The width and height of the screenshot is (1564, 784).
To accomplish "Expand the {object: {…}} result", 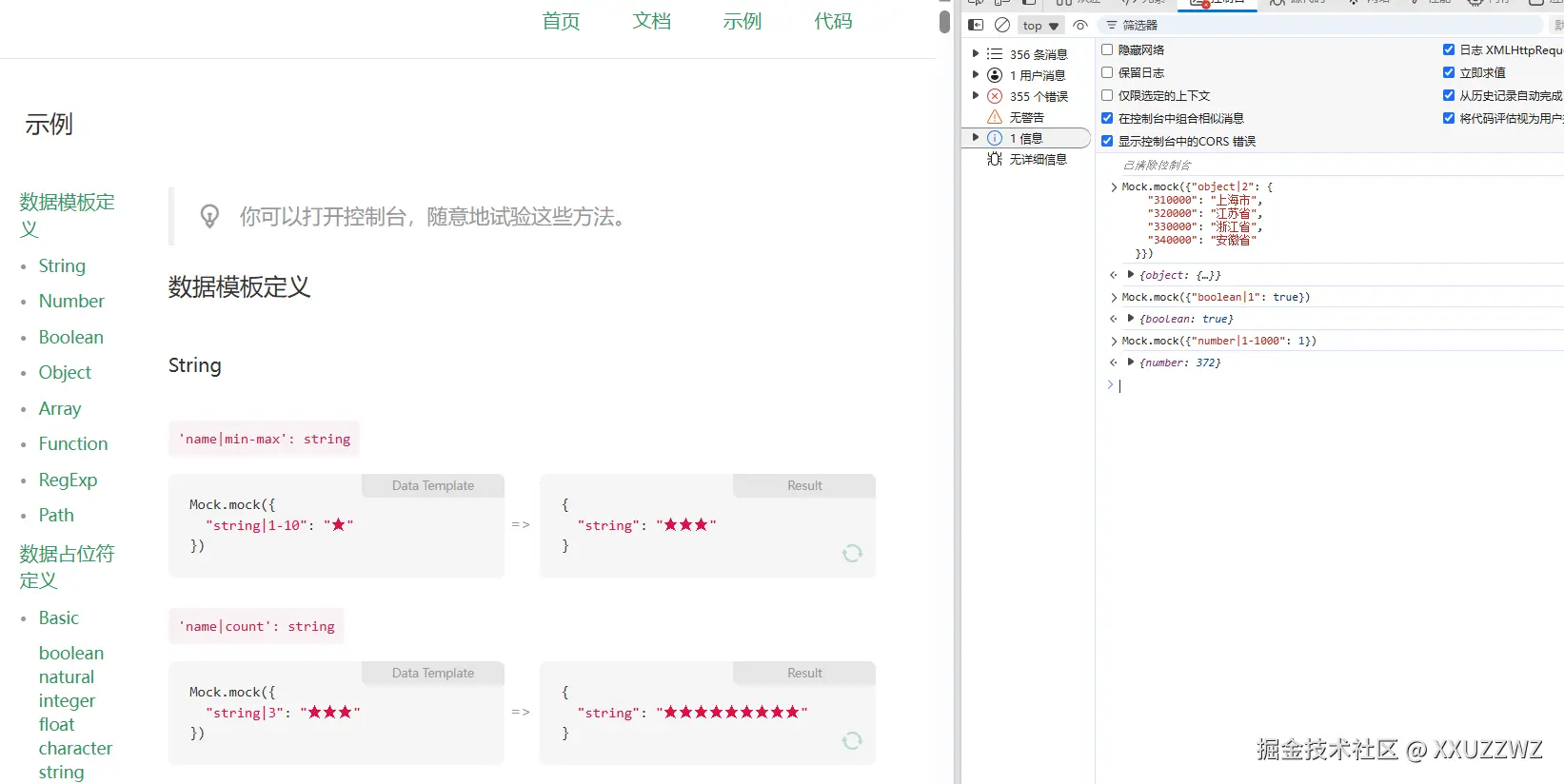I will tap(1131, 275).
